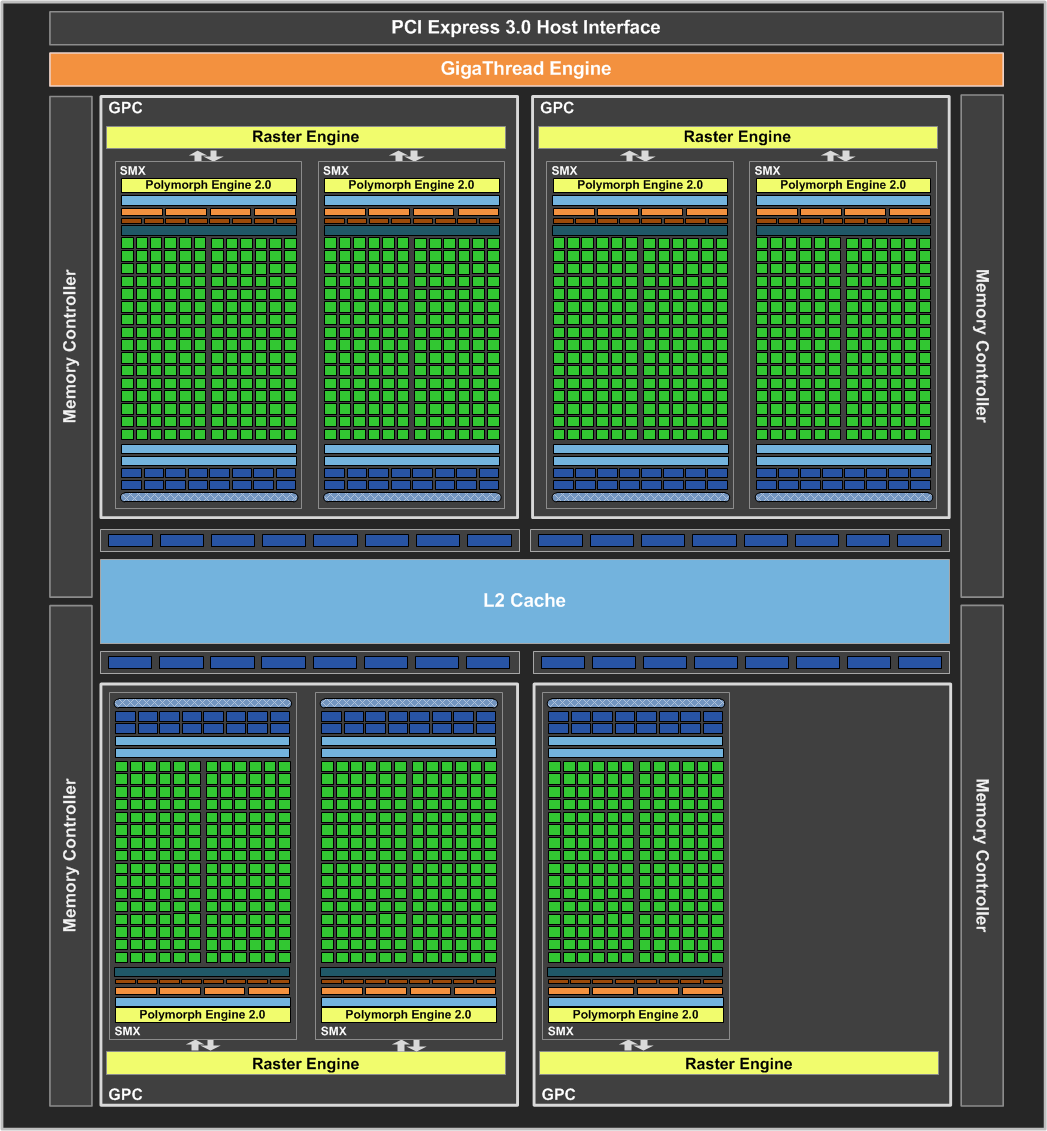The image size is (1047, 1131).
Task: Select the upper-right Memory Controller block
Action: click(982, 346)
